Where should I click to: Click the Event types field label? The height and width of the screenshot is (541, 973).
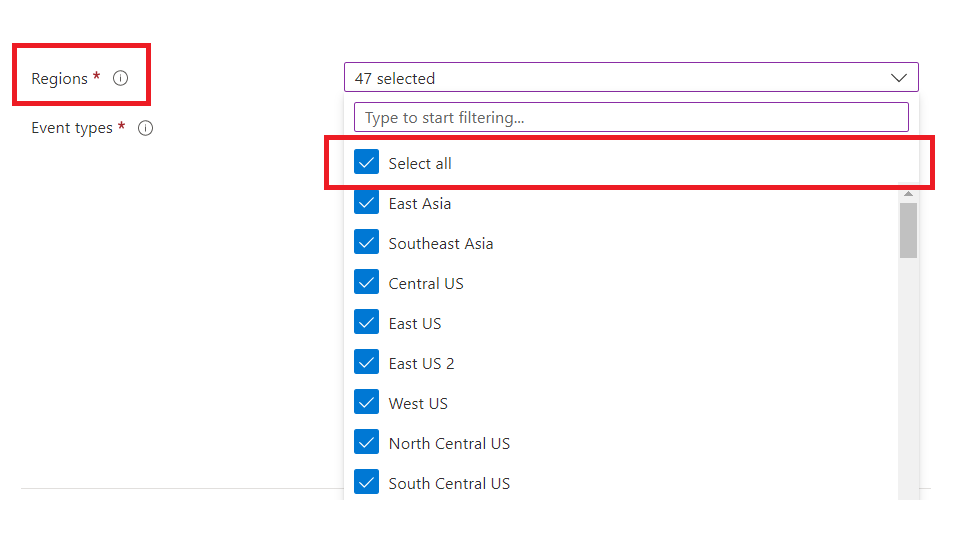(72, 128)
